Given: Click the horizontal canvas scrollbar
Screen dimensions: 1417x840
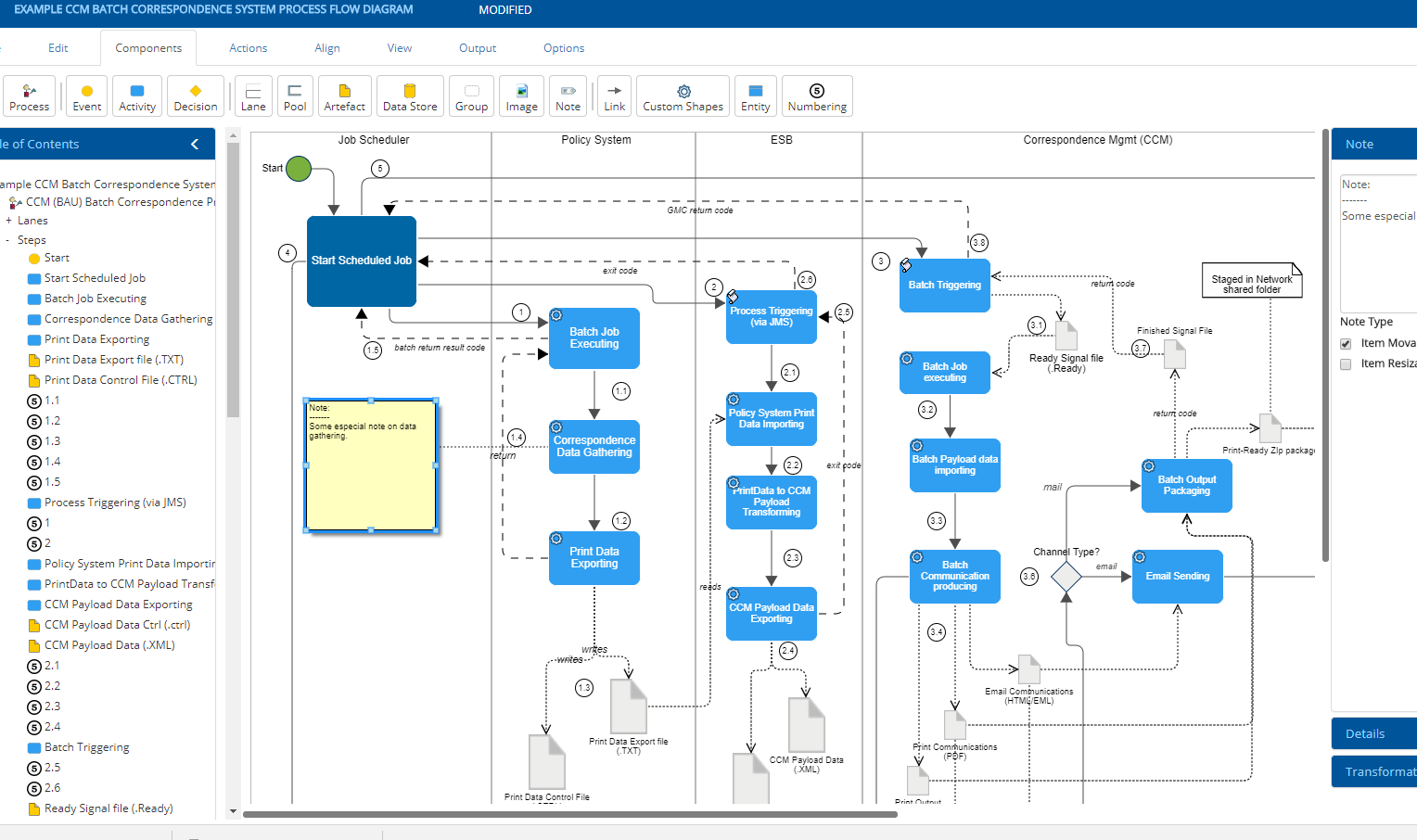Looking at the screenshot, I should (570, 814).
